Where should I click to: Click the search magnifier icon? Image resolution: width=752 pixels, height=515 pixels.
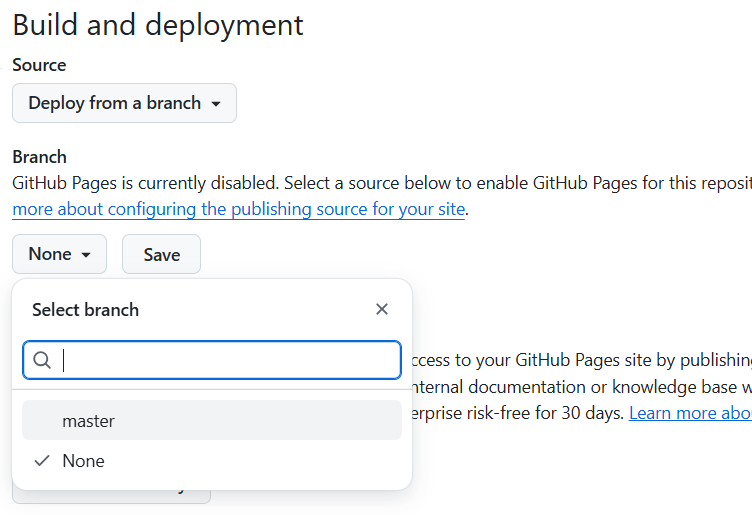[42, 360]
